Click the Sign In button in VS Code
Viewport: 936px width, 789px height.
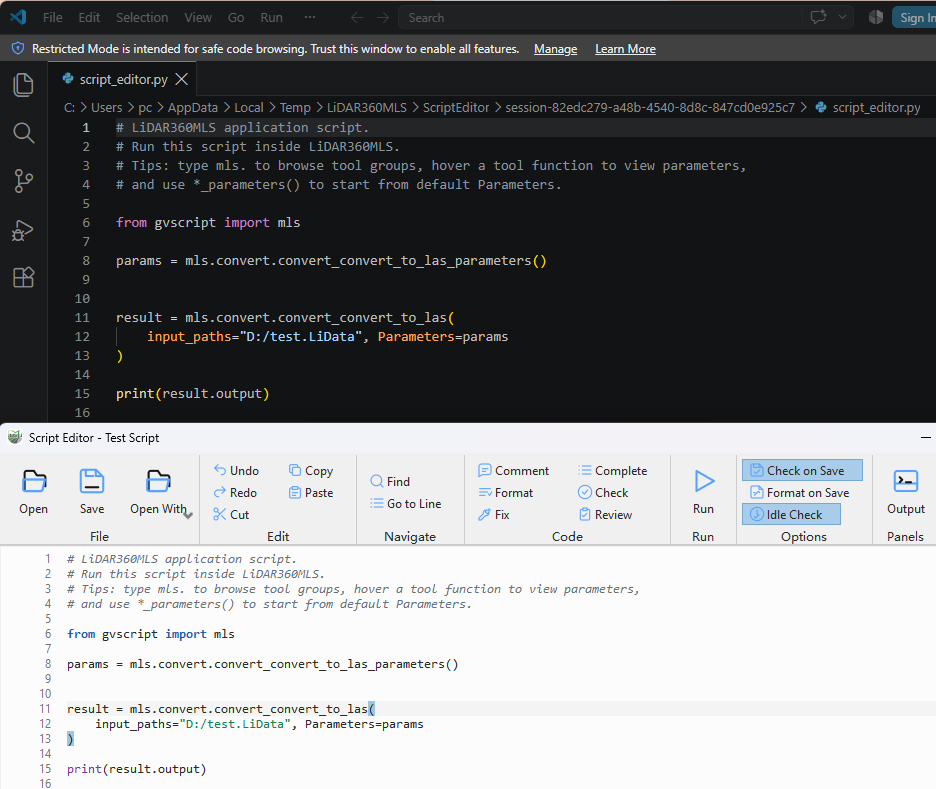pos(915,17)
